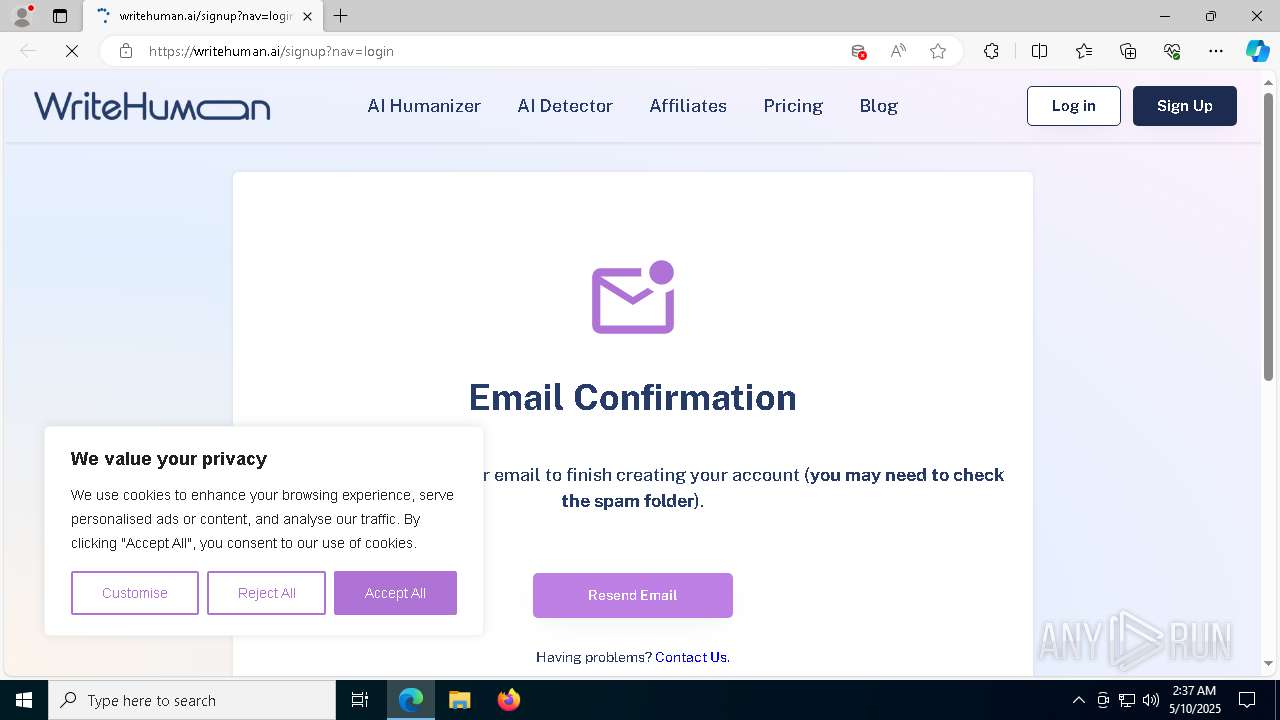Screen dimensions: 1280x720
Task: Stop loading the page
Action: (x=72, y=51)
